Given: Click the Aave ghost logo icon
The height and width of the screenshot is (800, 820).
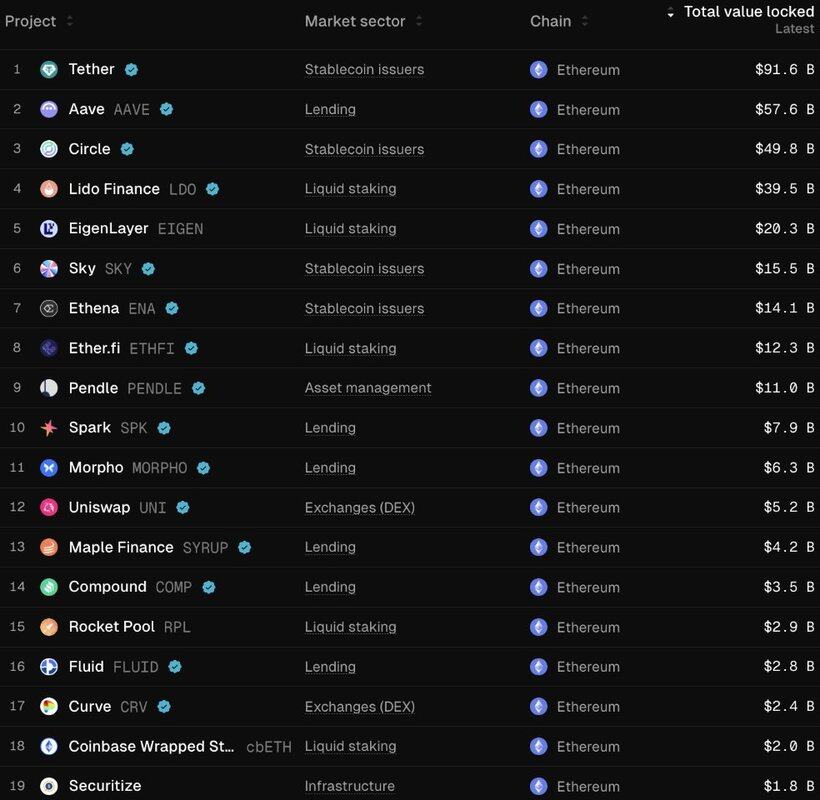Looking at the screenshot, I should pos(49,109).
